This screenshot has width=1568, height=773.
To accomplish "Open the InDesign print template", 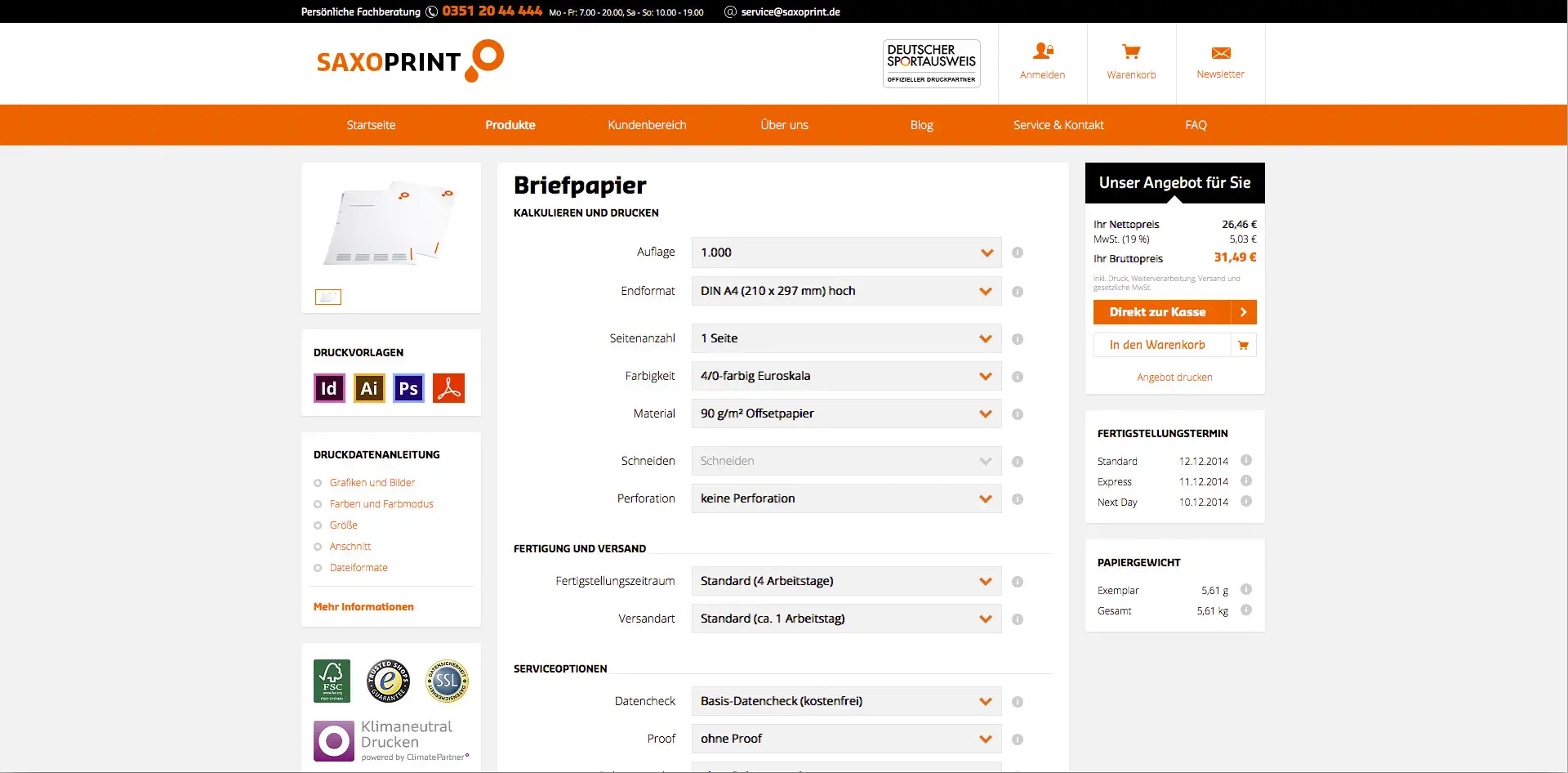I will [x=329, y=388].
